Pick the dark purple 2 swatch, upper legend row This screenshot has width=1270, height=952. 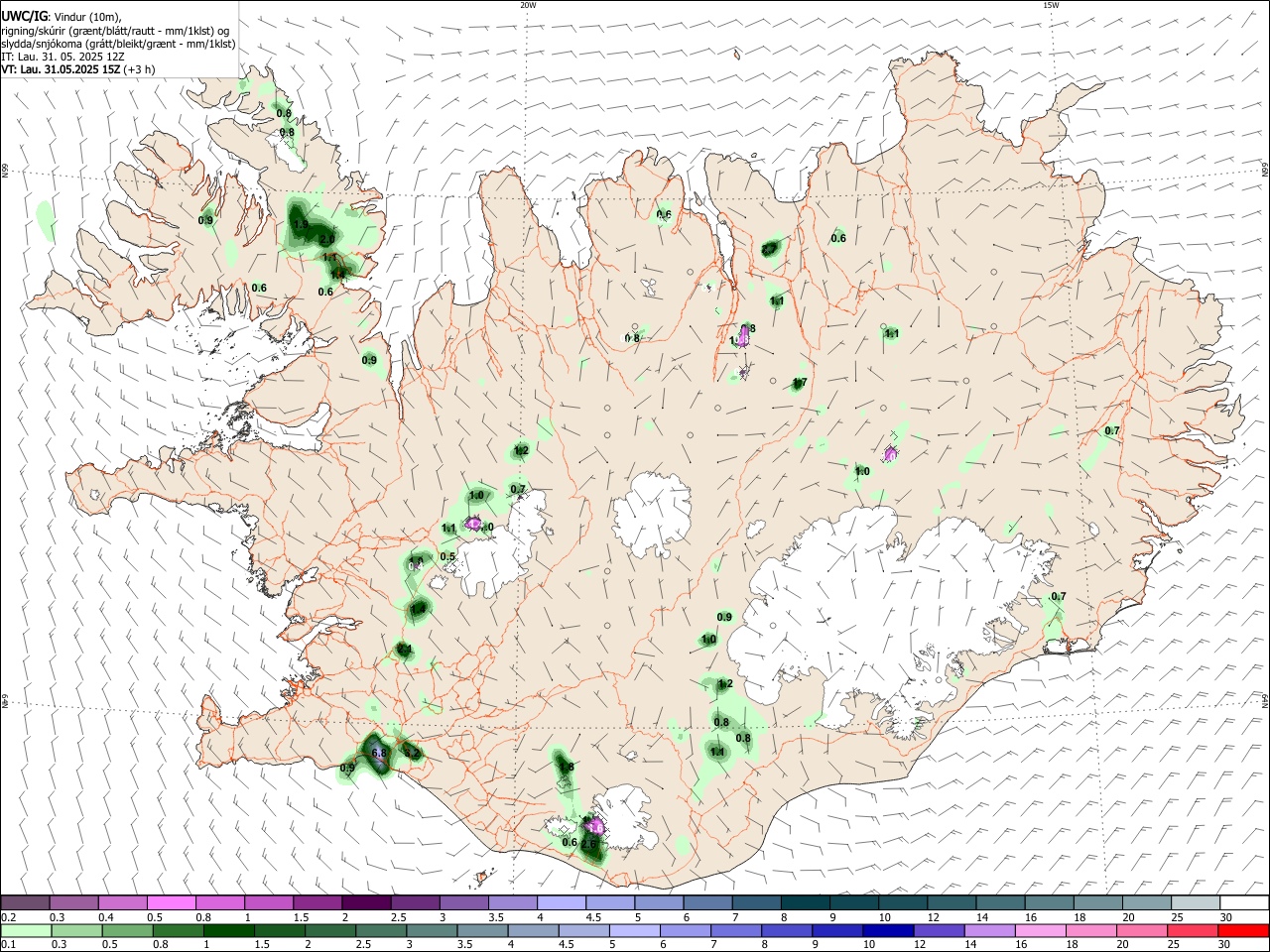[x=366, y=903]
